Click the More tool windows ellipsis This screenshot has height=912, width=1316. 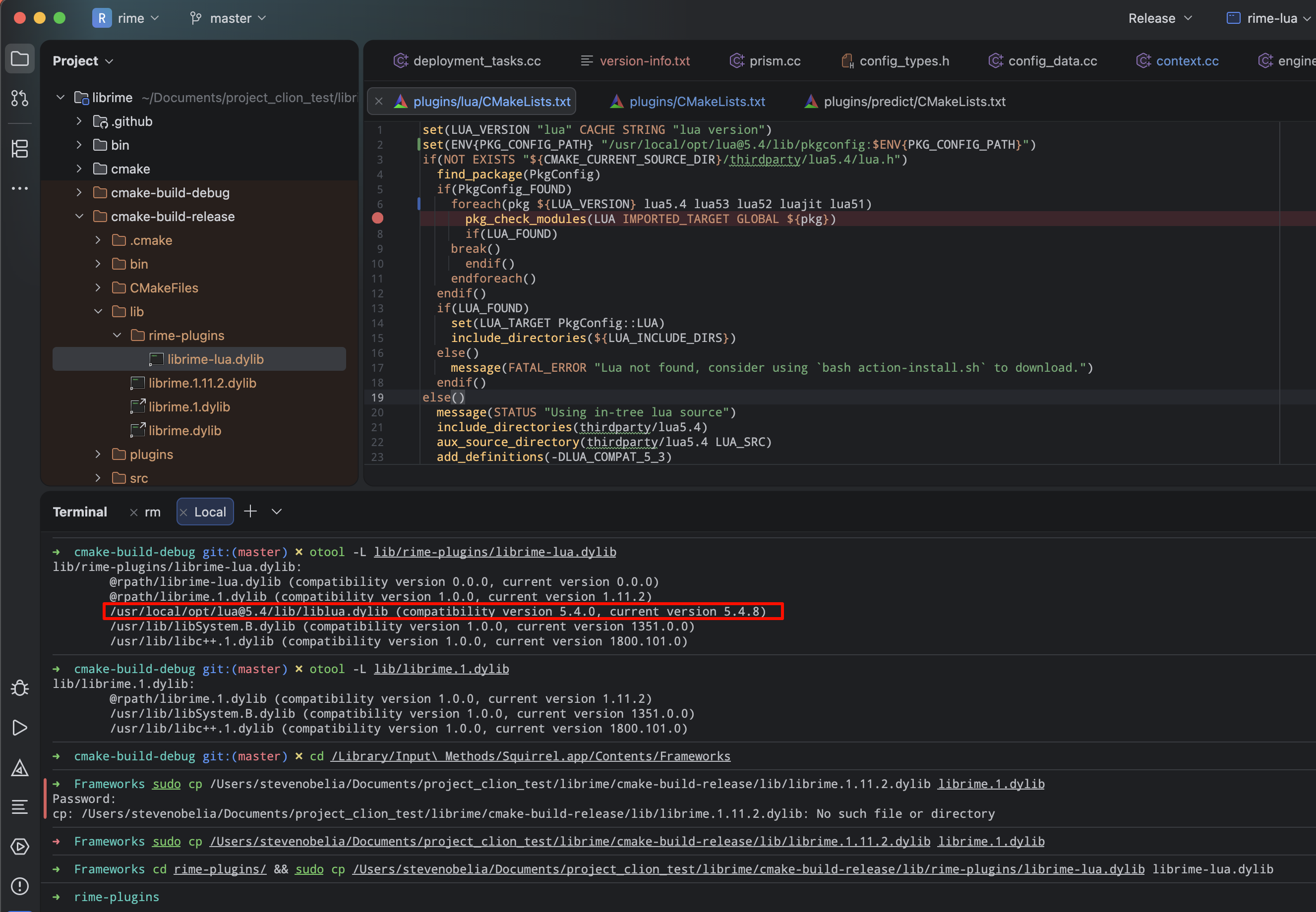(x=20, y=188)
